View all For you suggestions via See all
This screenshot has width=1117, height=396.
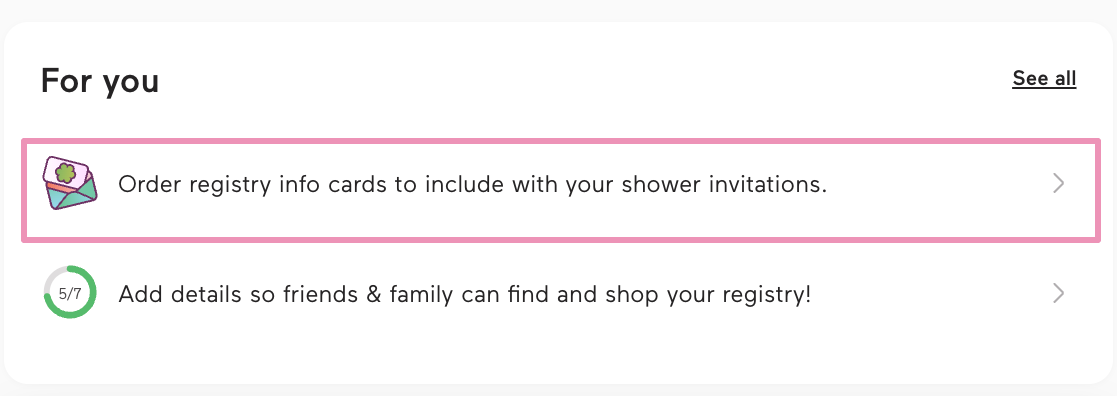(1044, 78)
